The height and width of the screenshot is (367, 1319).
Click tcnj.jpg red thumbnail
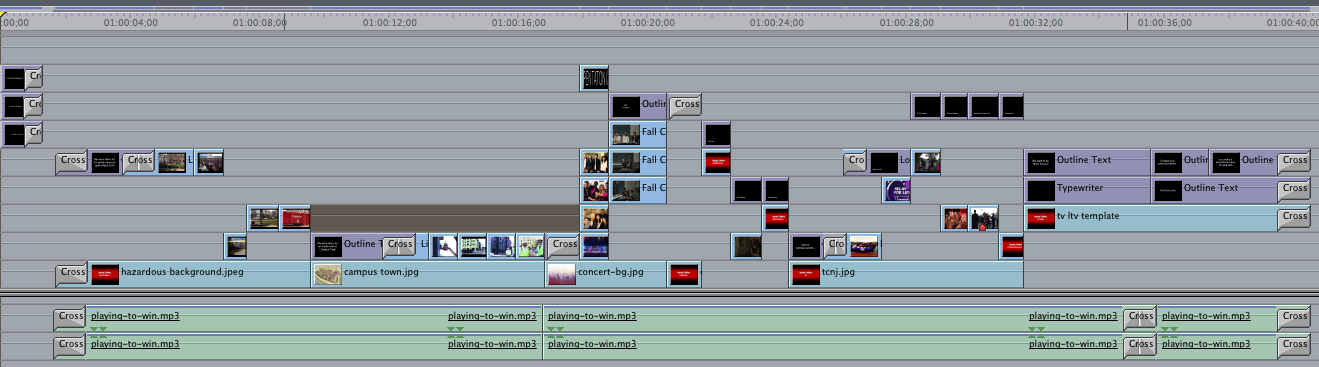806,274
